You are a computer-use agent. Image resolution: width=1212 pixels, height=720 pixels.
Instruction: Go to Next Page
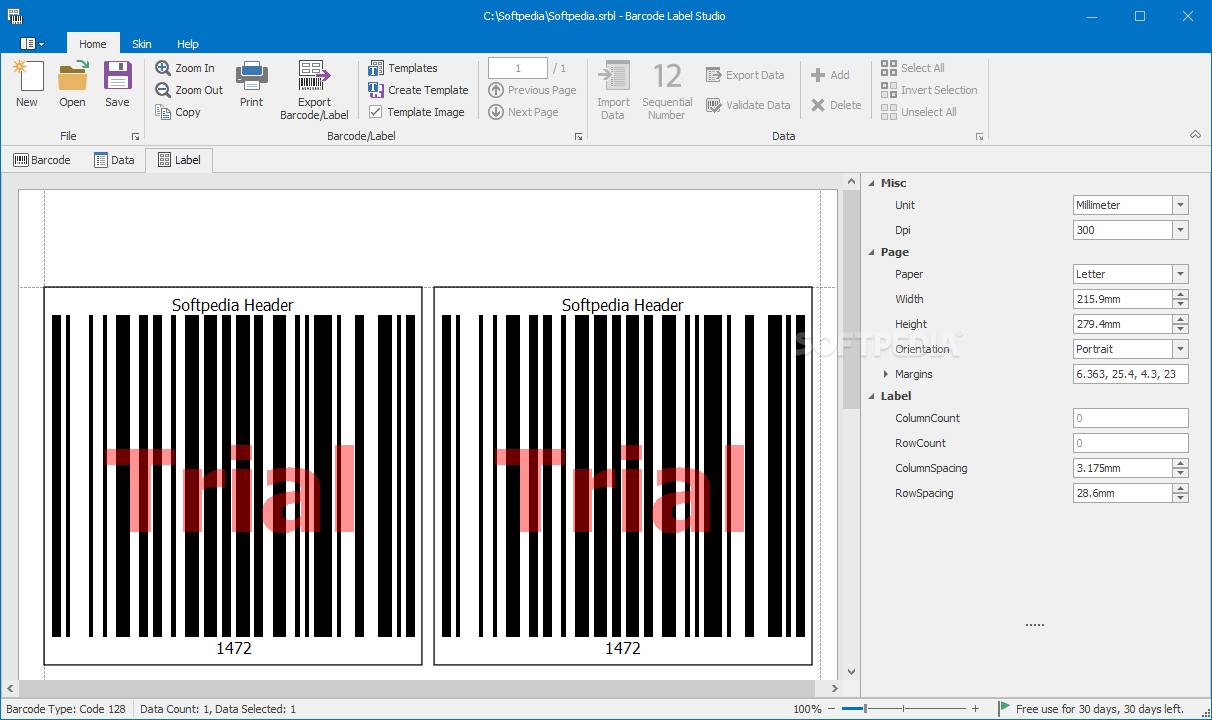click(x=523, y=112)
